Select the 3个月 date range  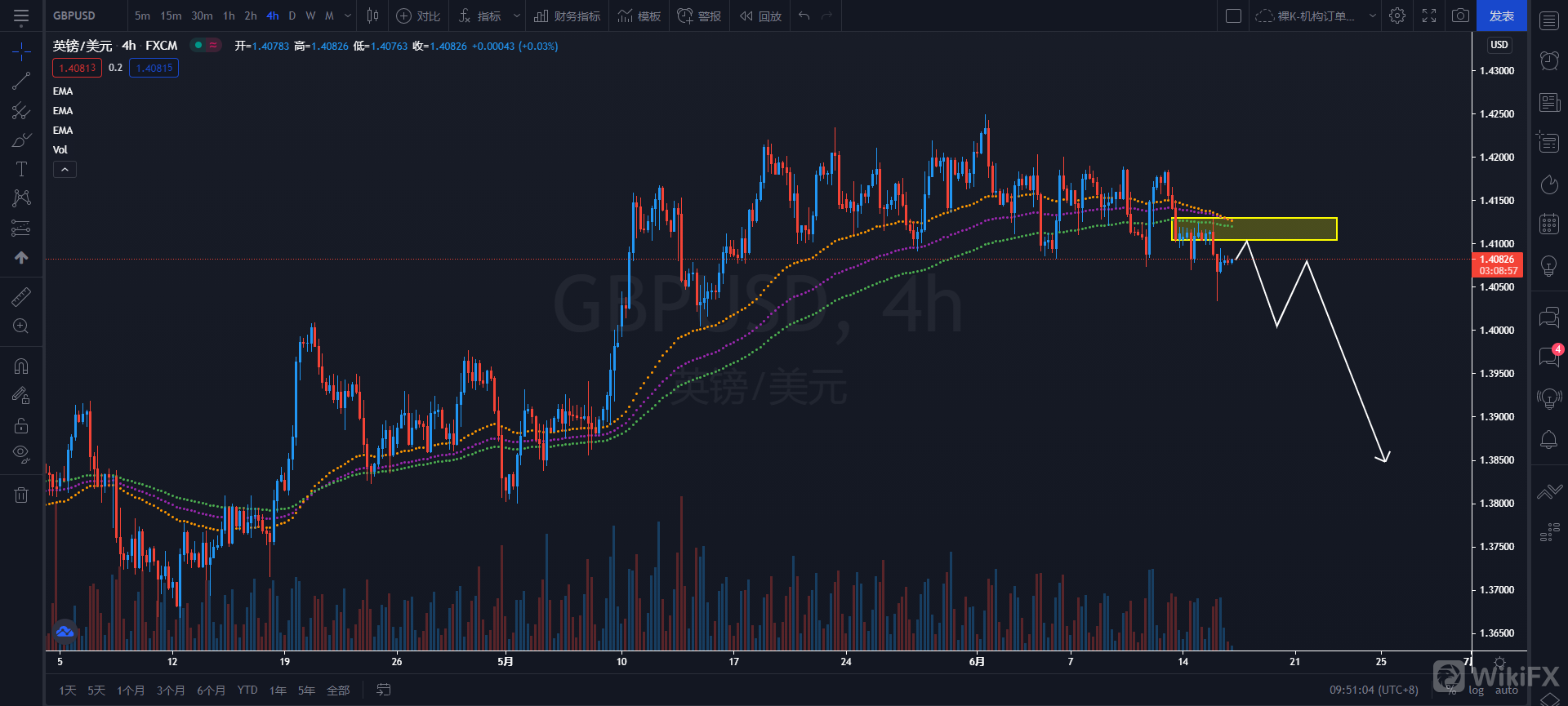pos(171,690)
